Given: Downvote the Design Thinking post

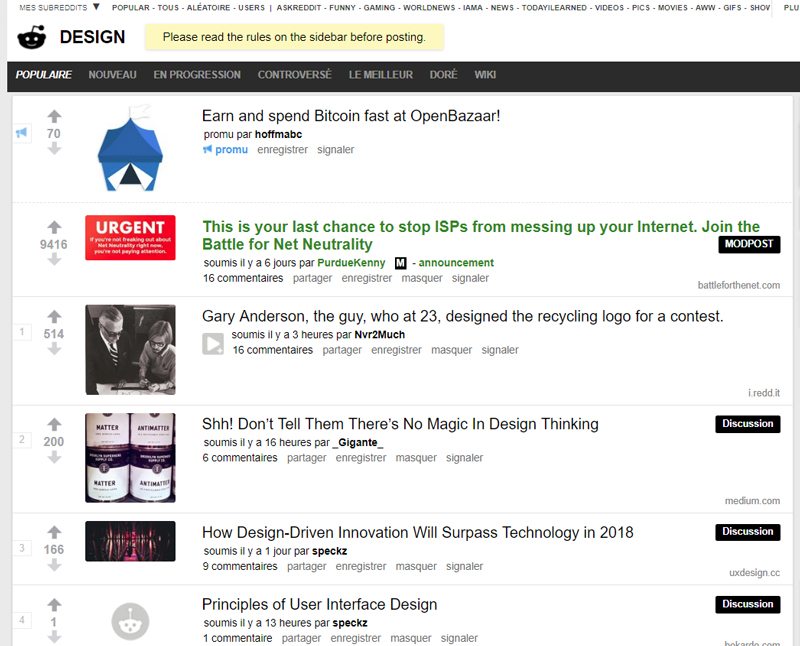Looking at the screenshot, I should [54, 458].
